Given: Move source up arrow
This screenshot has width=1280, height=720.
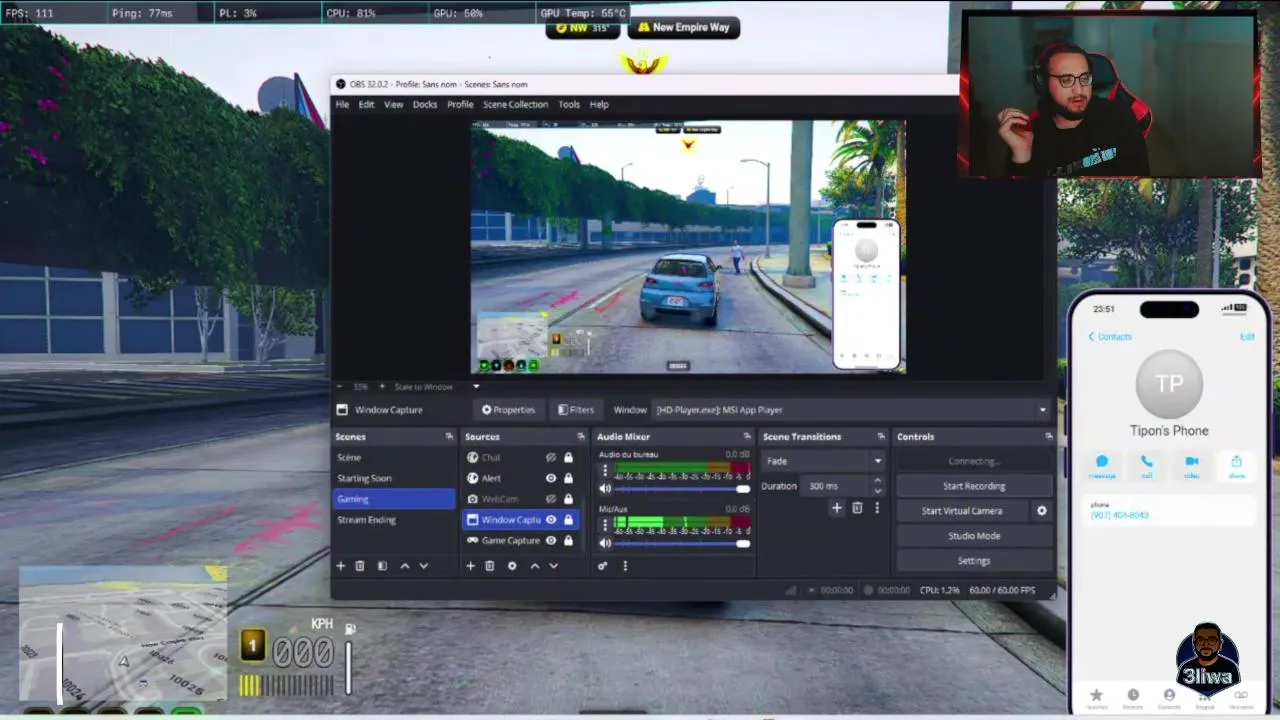Looking at the screenshot, I should (534, 566).
